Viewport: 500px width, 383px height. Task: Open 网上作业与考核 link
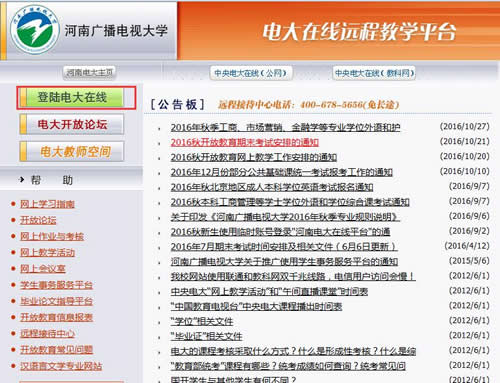[52, 237]
